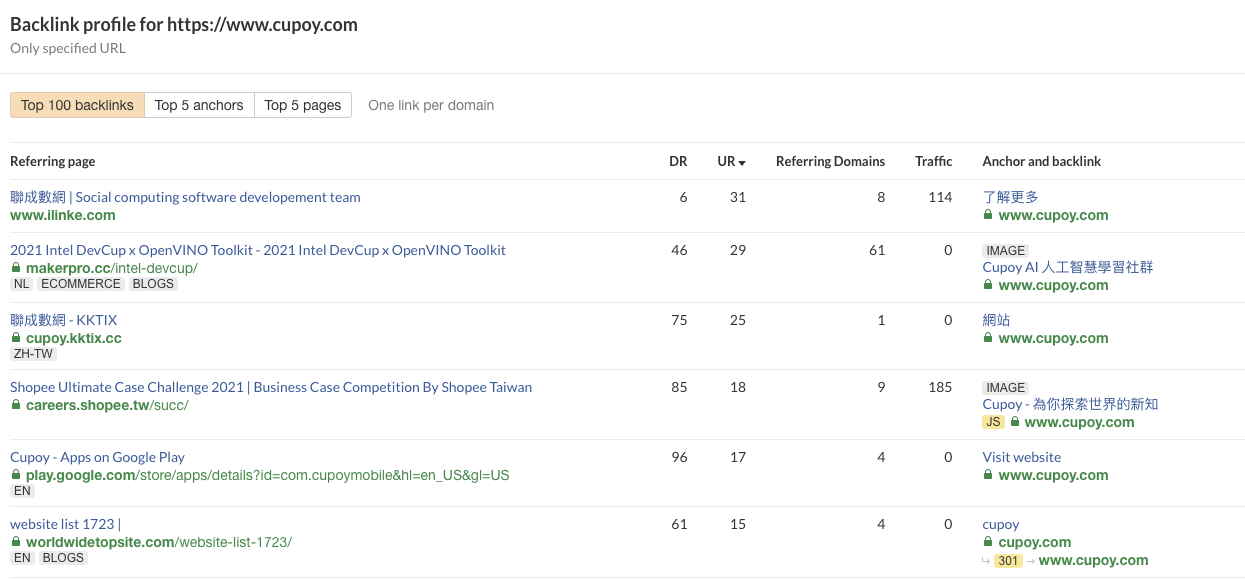Click BLOGS tag in the makerpro.cc row
Image resolution: width=1245 pixels, height=580 pixels.
point(153,284)
